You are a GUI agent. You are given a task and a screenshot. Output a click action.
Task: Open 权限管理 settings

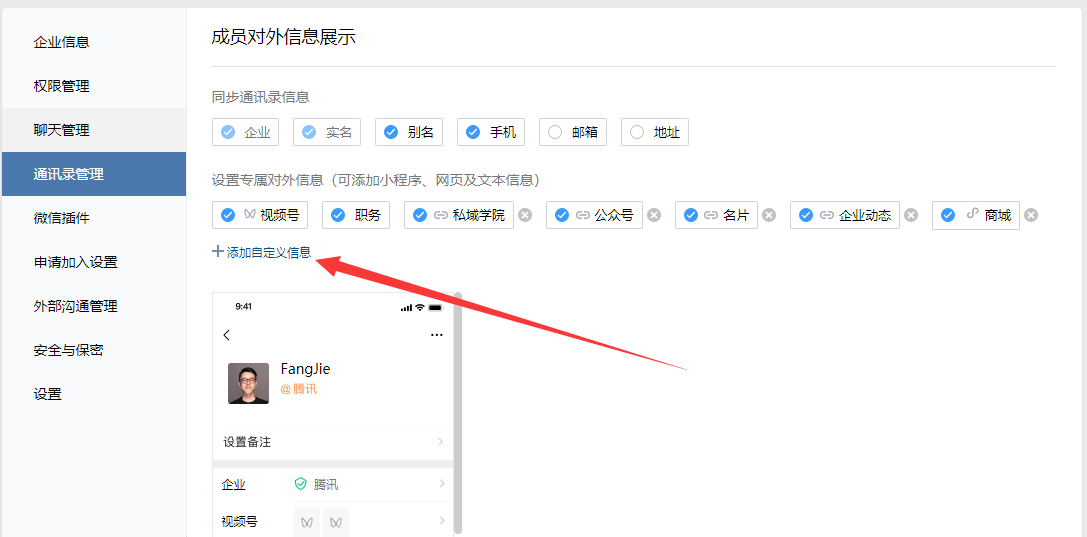pyautogui.click(x=94, y=86)
